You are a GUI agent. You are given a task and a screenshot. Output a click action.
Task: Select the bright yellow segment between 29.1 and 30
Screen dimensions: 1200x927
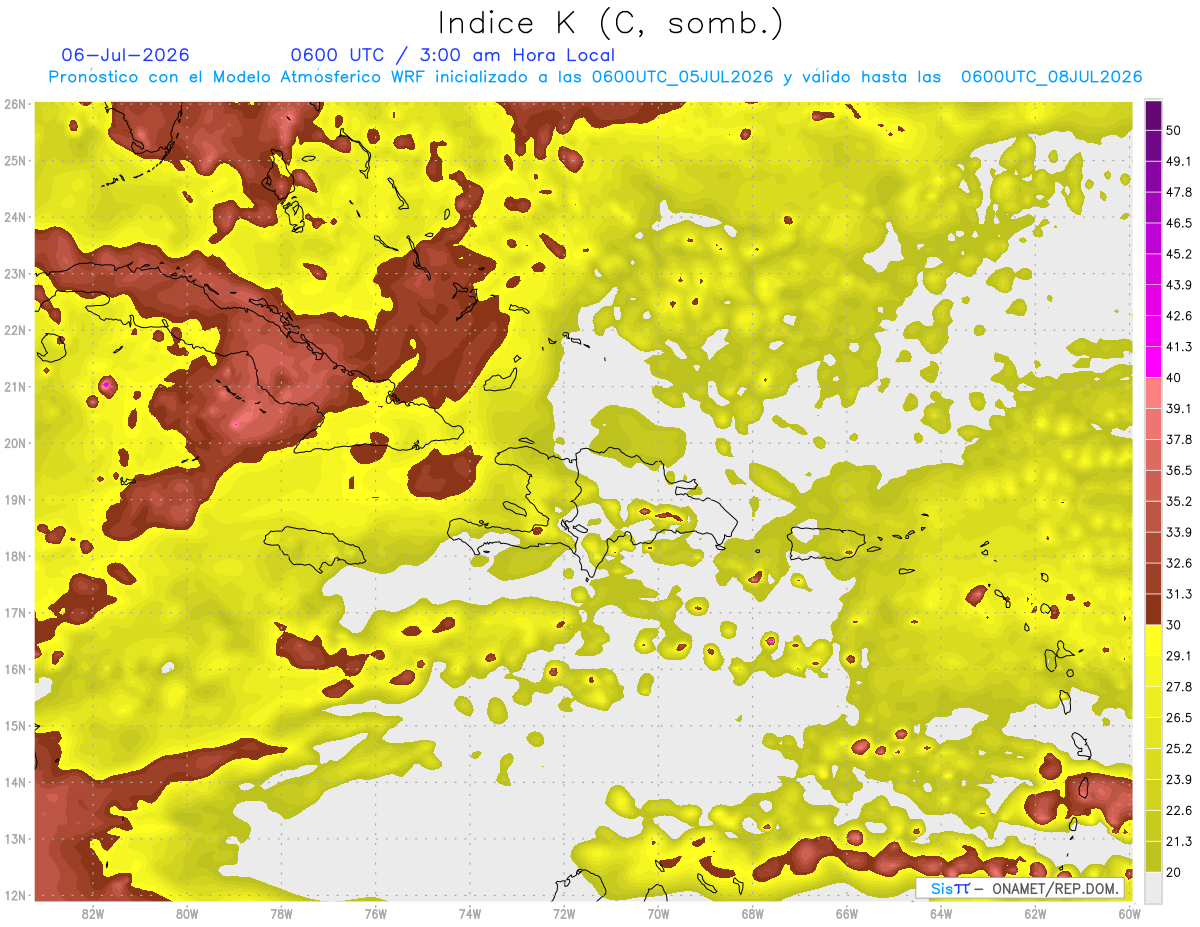coord(1153,640)
